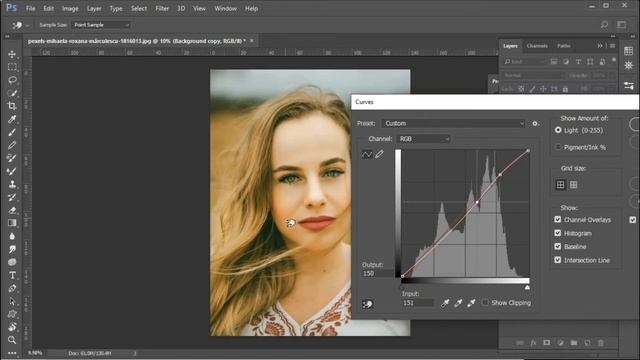
Task: Choose the curve point editing mode icon
Action: coord(367,154)
